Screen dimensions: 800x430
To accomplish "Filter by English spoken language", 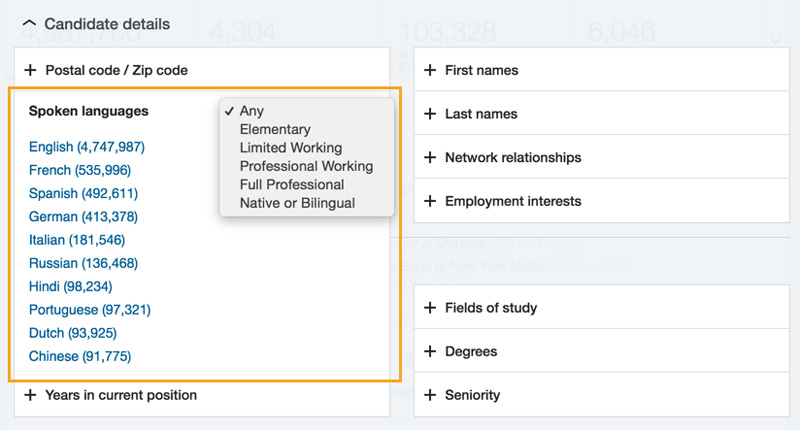I will pyautogui.click(x=87, y=147).
